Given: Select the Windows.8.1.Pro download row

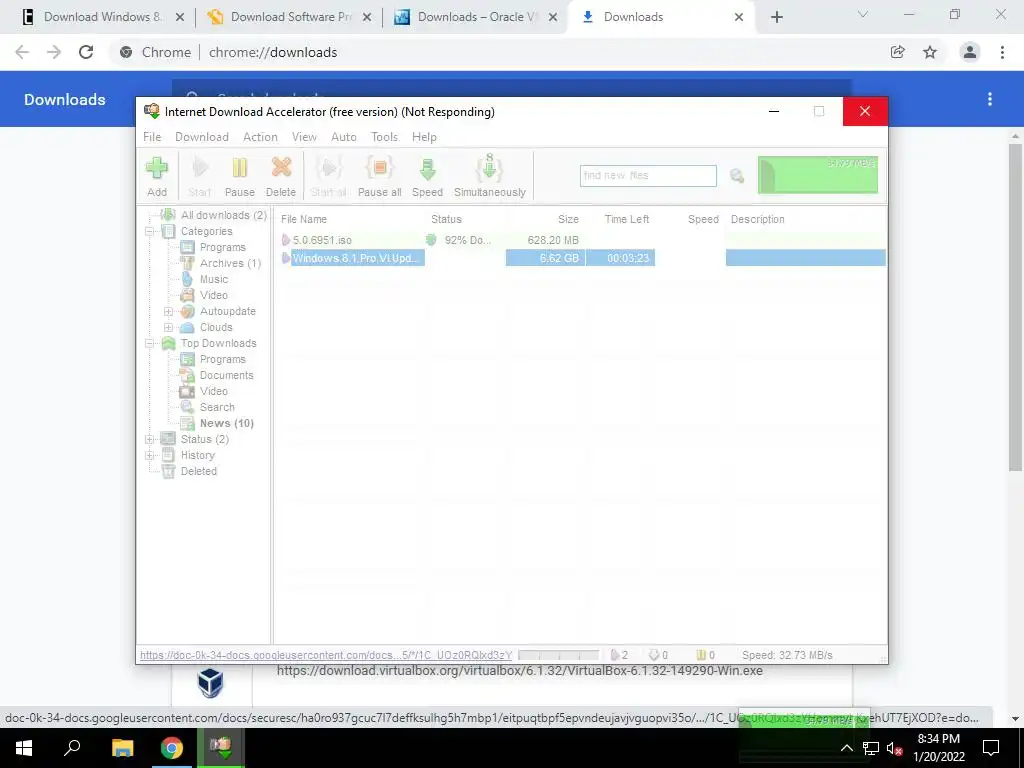Looking at the screenshot, I should tap(581, 258).
